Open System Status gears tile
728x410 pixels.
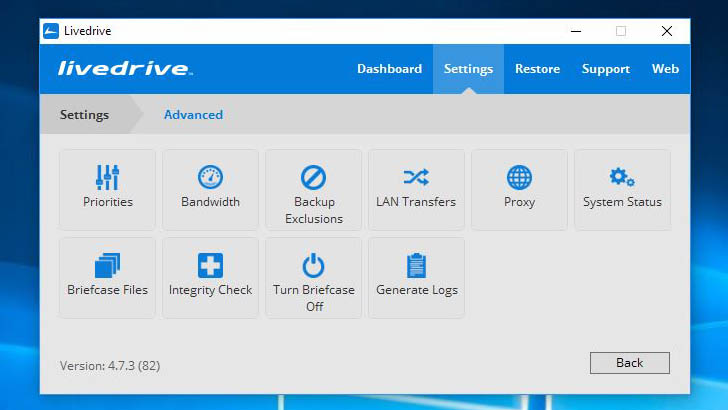(x=623, y=189)
